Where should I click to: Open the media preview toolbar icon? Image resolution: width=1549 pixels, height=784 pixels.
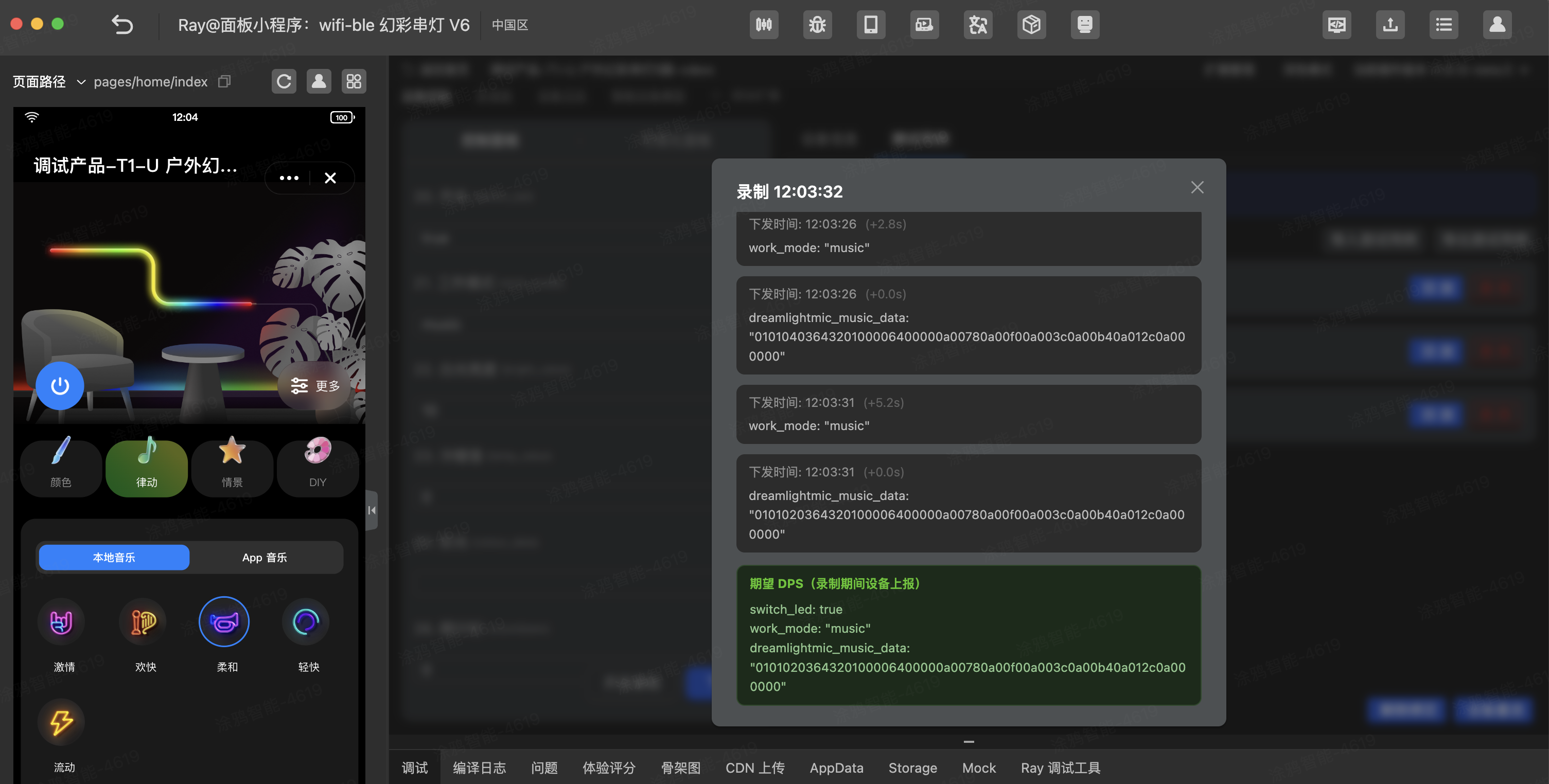(924, 25)
